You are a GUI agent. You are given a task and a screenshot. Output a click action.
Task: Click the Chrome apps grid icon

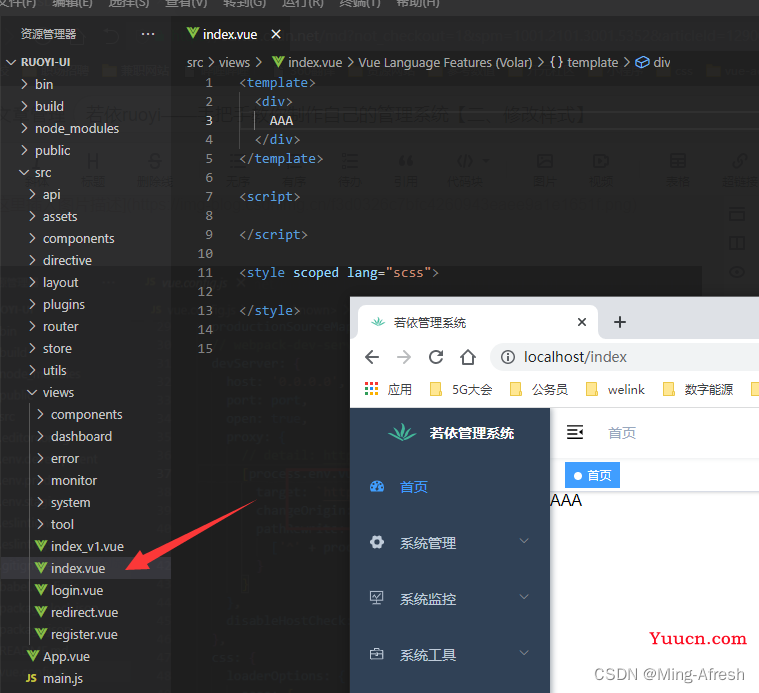point(372,389)
